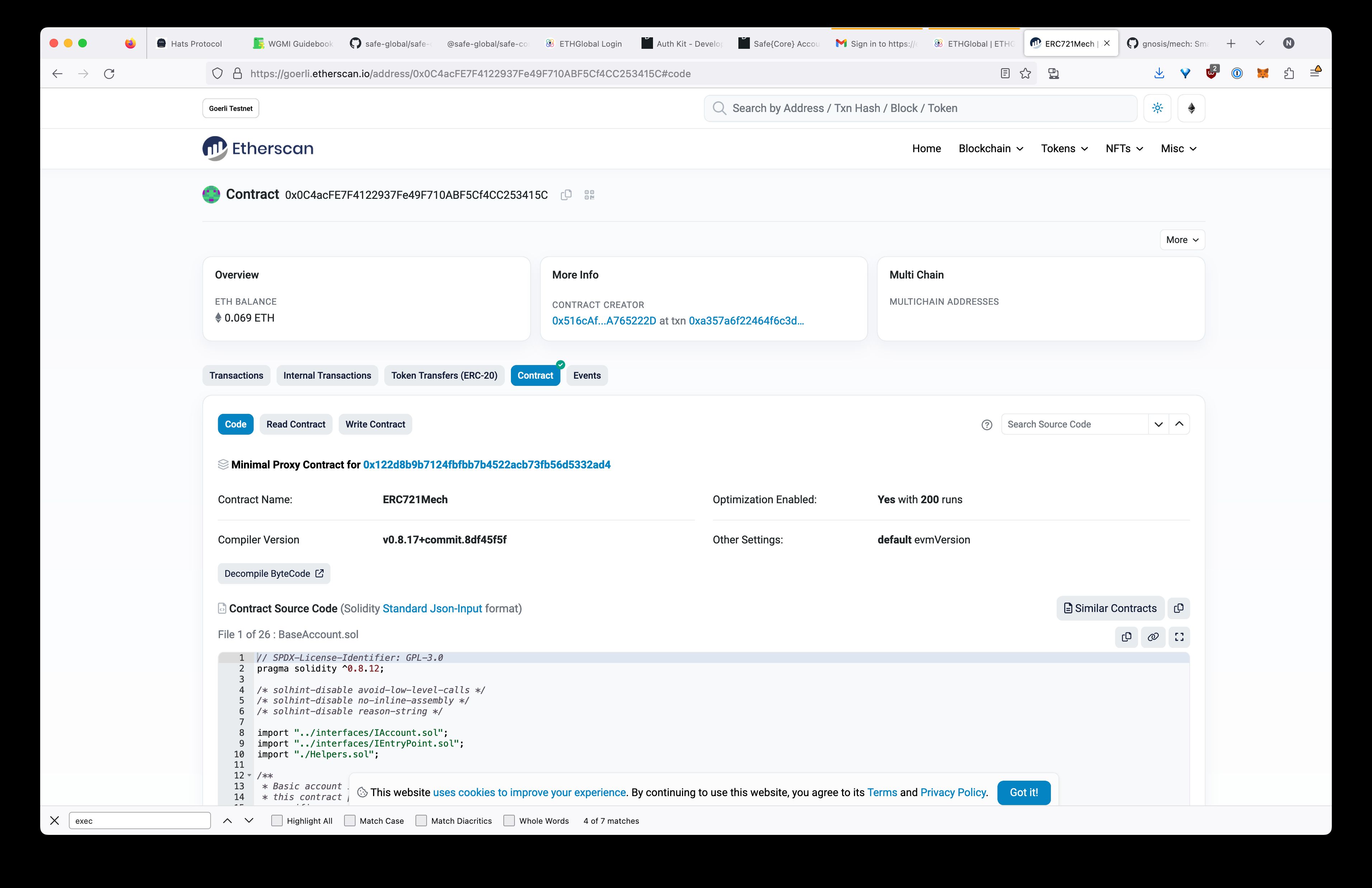
Task: Open the More dropdown
Action: tap(1182, 240)
